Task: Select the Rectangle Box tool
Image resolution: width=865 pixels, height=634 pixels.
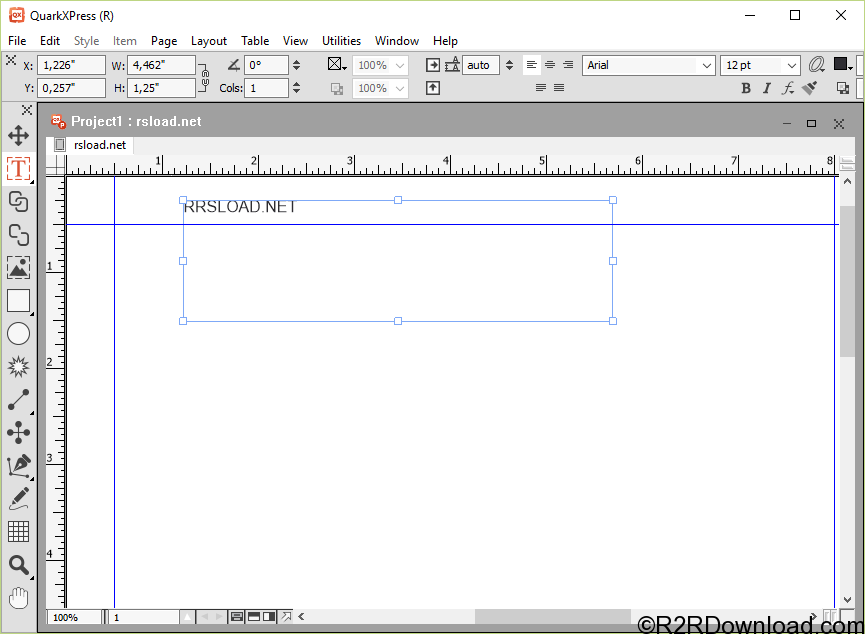Action: click(18, 301)
